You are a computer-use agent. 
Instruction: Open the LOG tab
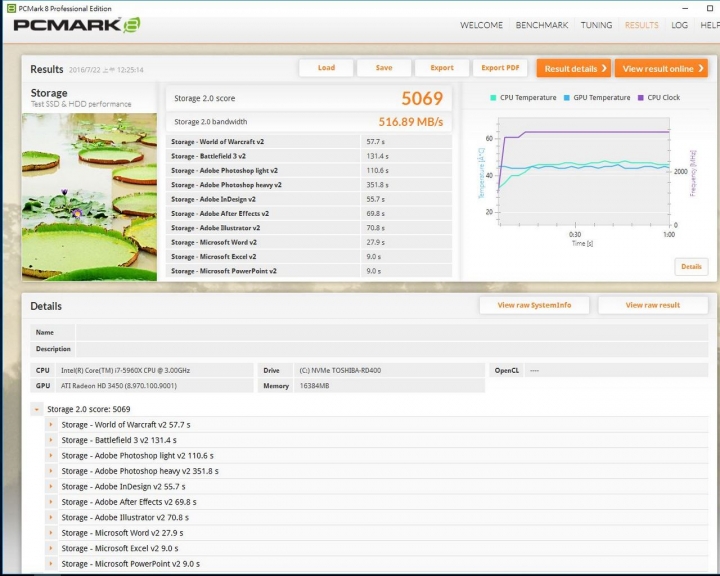tap(679, 25)
